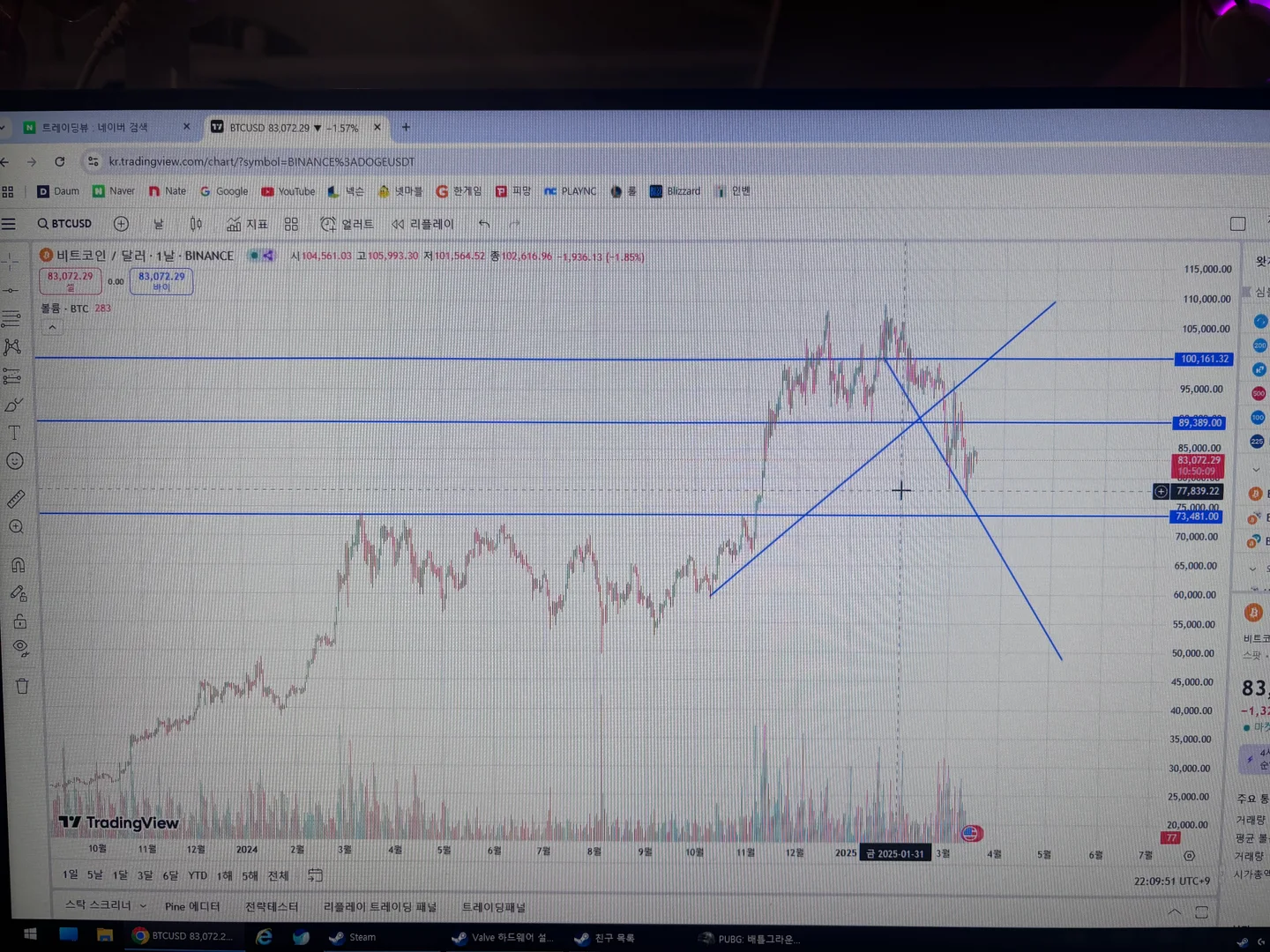Expand the bottom panel with the up chevron
Image resolution: width=1270 pixels, height=952 pixels.
click(x=1174, y=911)
